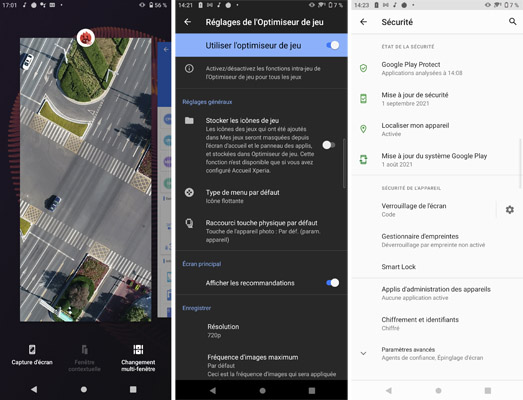The image size is (523, 400).
Task: Click the Paramètres avancés label
Action: tap(408, 349)
